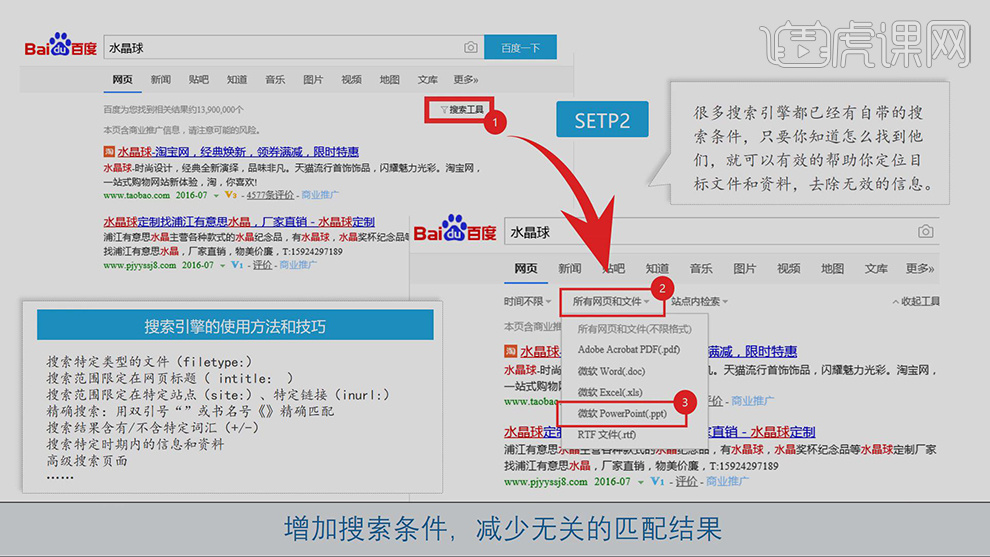Open 贴吧 tab in top navigation

pyautogui.click(x=199, y=80)
